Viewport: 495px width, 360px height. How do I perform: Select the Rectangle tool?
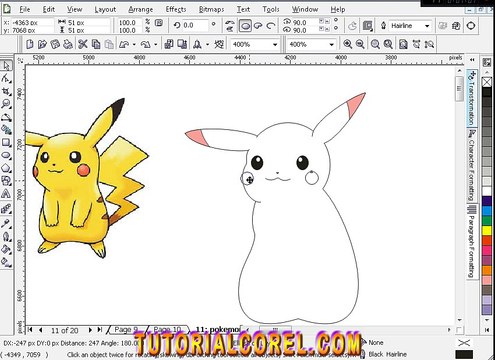click(x=6, y=143)
